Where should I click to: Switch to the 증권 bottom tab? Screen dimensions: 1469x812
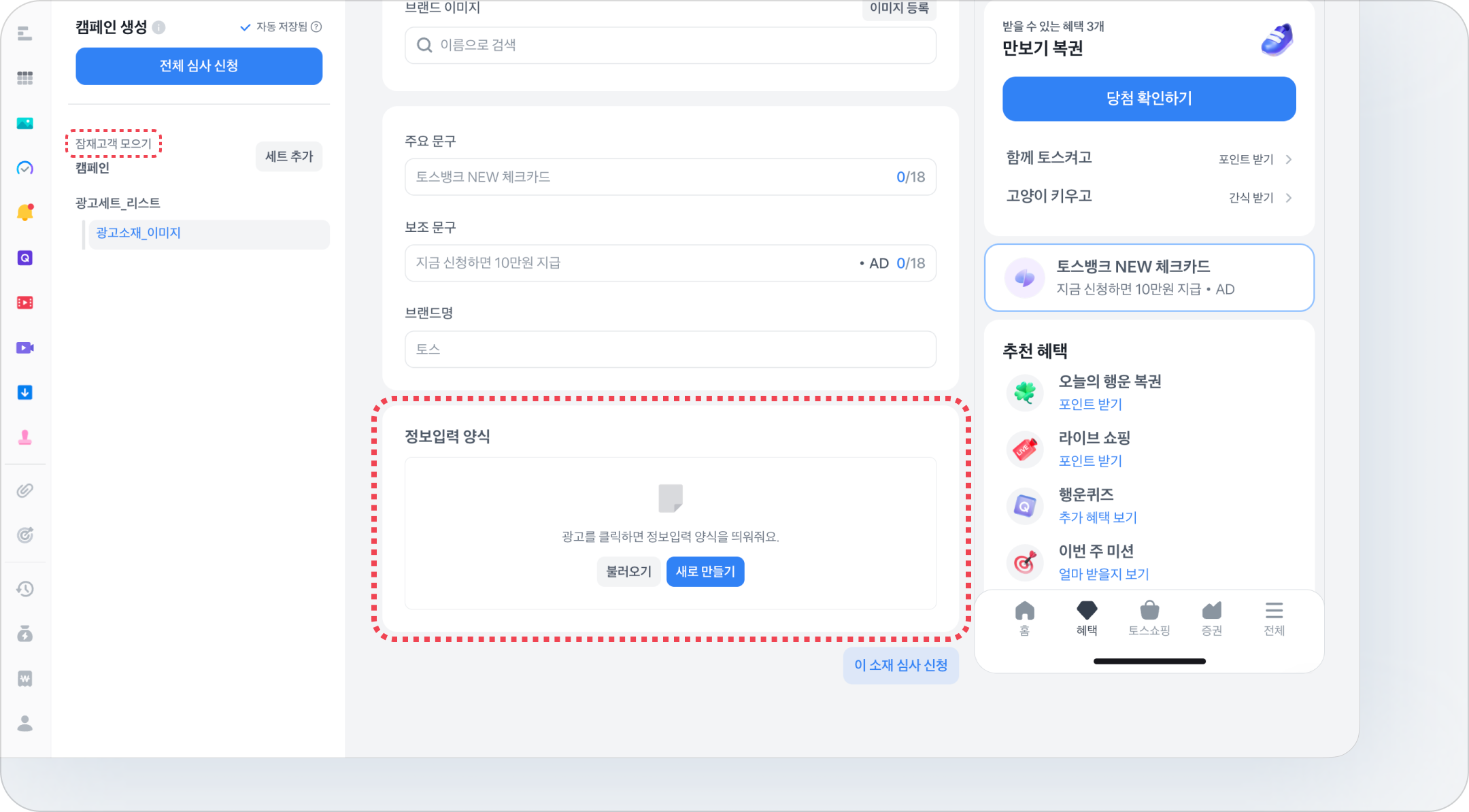click(1211, 618)
